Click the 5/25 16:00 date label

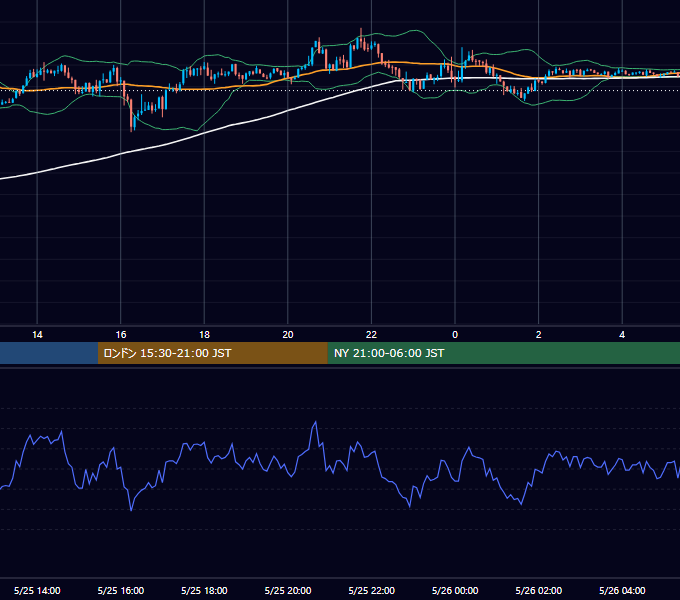121,590
